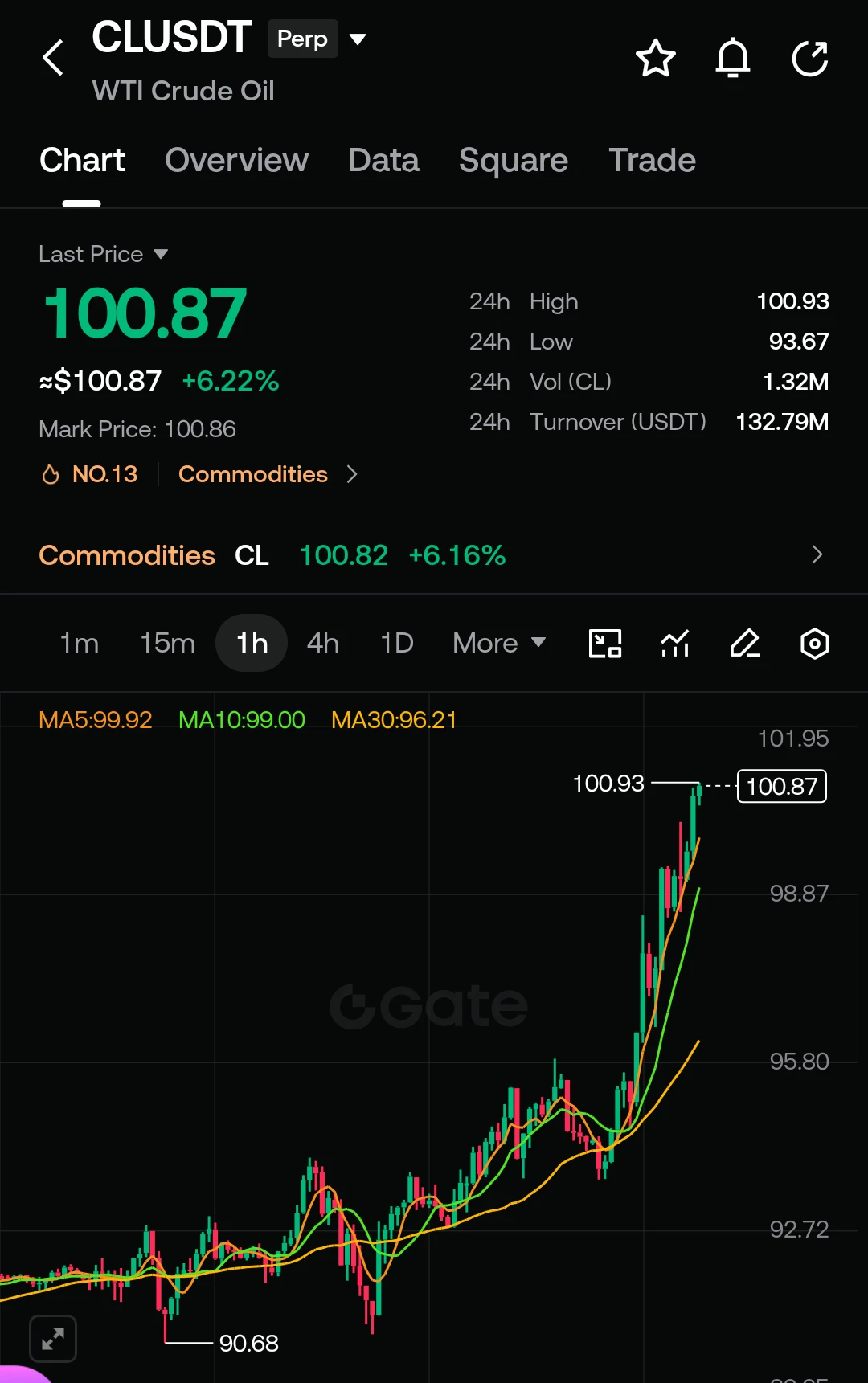This screenshot has height=1383, width=868.
Task: Open price alerts with the bell icon
Action: 733,58
